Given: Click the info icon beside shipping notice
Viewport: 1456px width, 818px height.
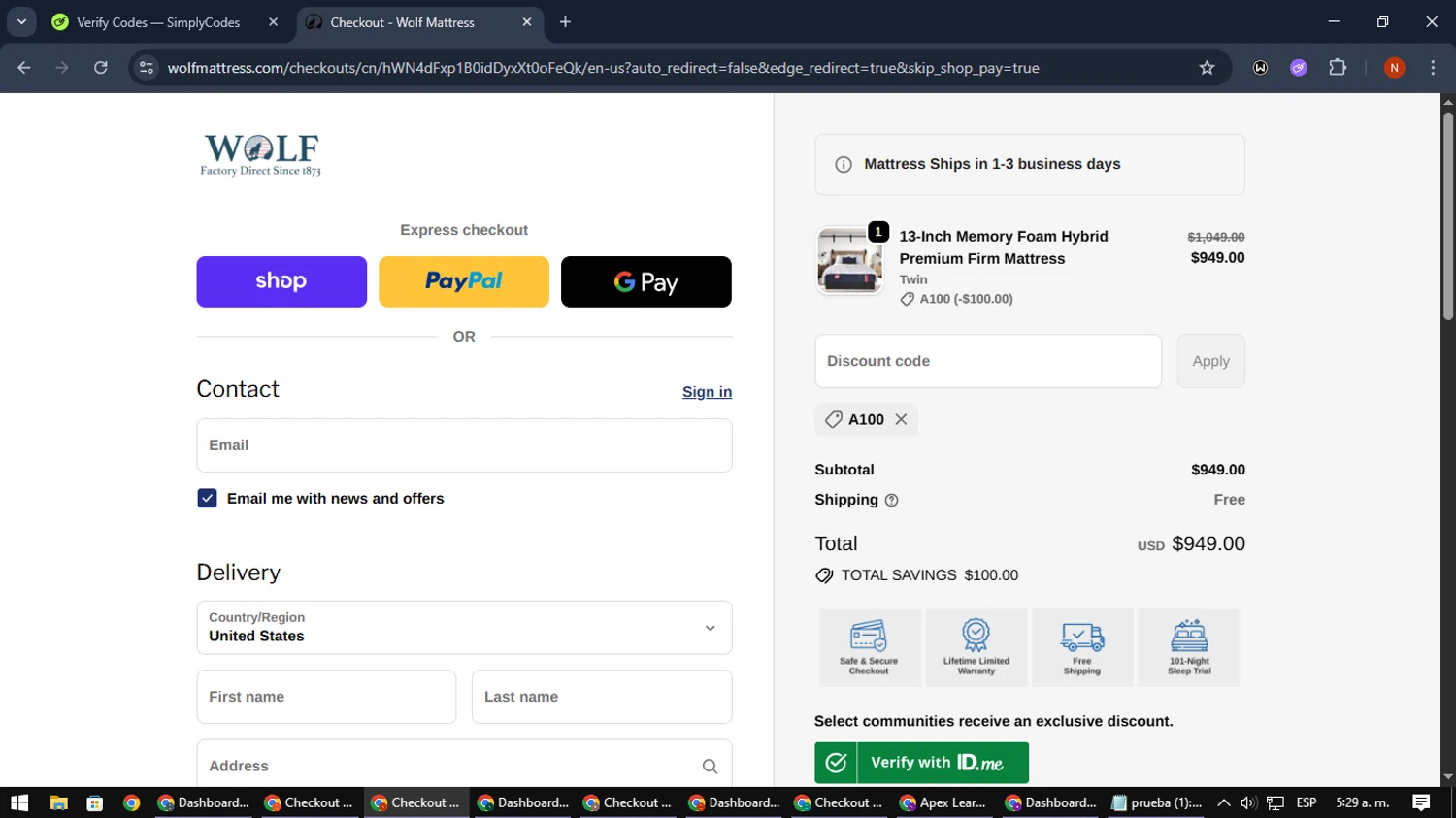Looking at the screenshot, I should tap(844, 165).
